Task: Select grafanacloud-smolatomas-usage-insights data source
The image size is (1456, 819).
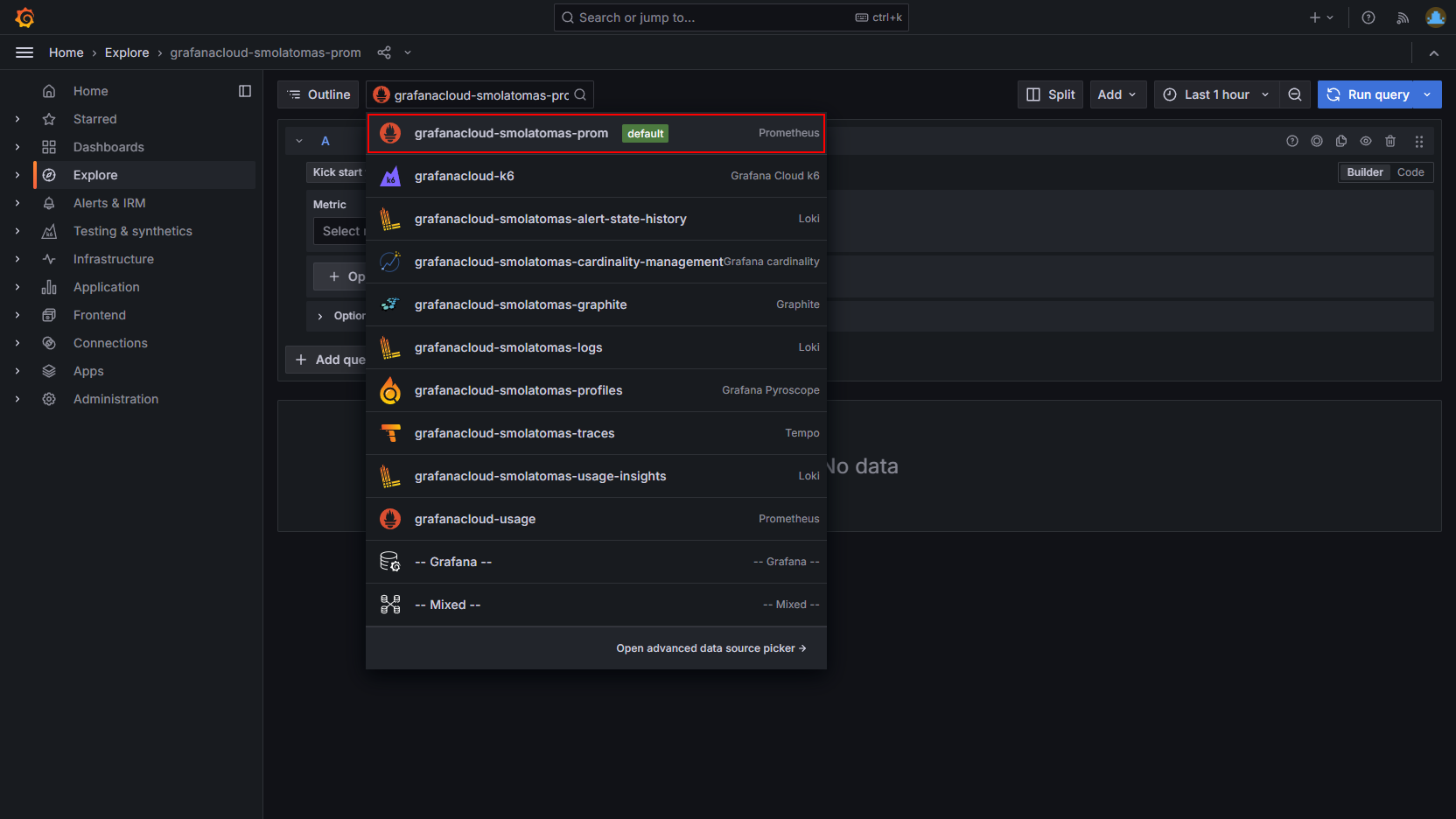Action: (x=596, y=476)
